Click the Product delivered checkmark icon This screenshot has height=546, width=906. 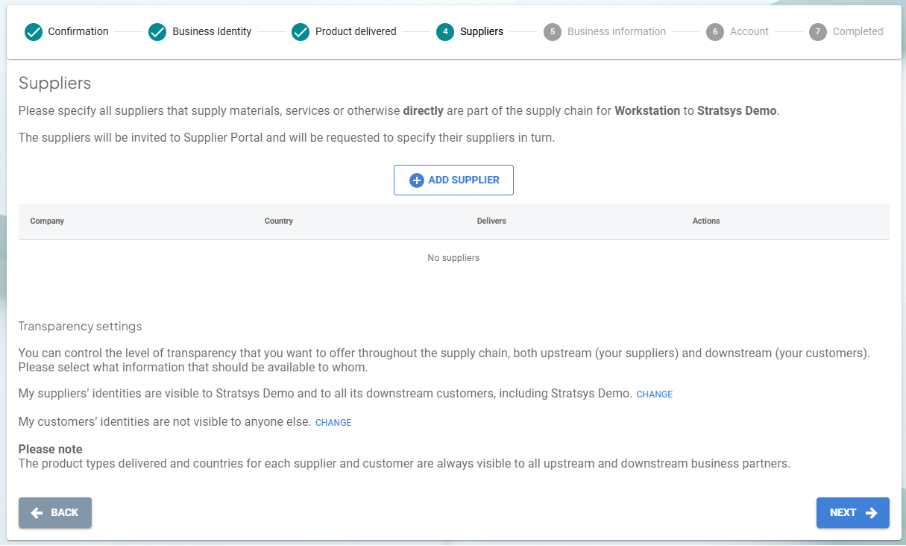[300, 32]
